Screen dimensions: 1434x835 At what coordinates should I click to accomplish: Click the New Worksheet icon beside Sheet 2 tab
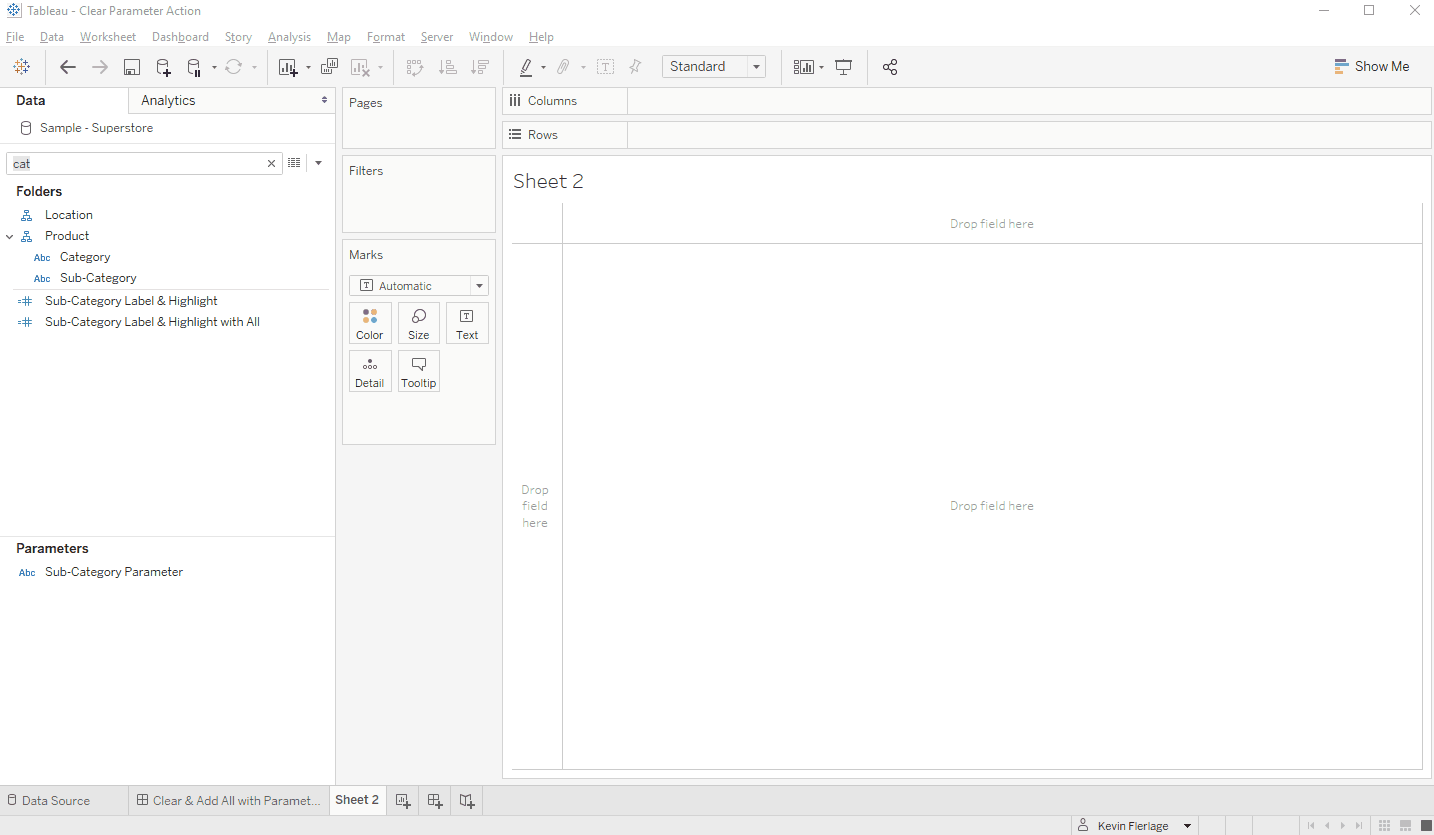click(403, 800)
